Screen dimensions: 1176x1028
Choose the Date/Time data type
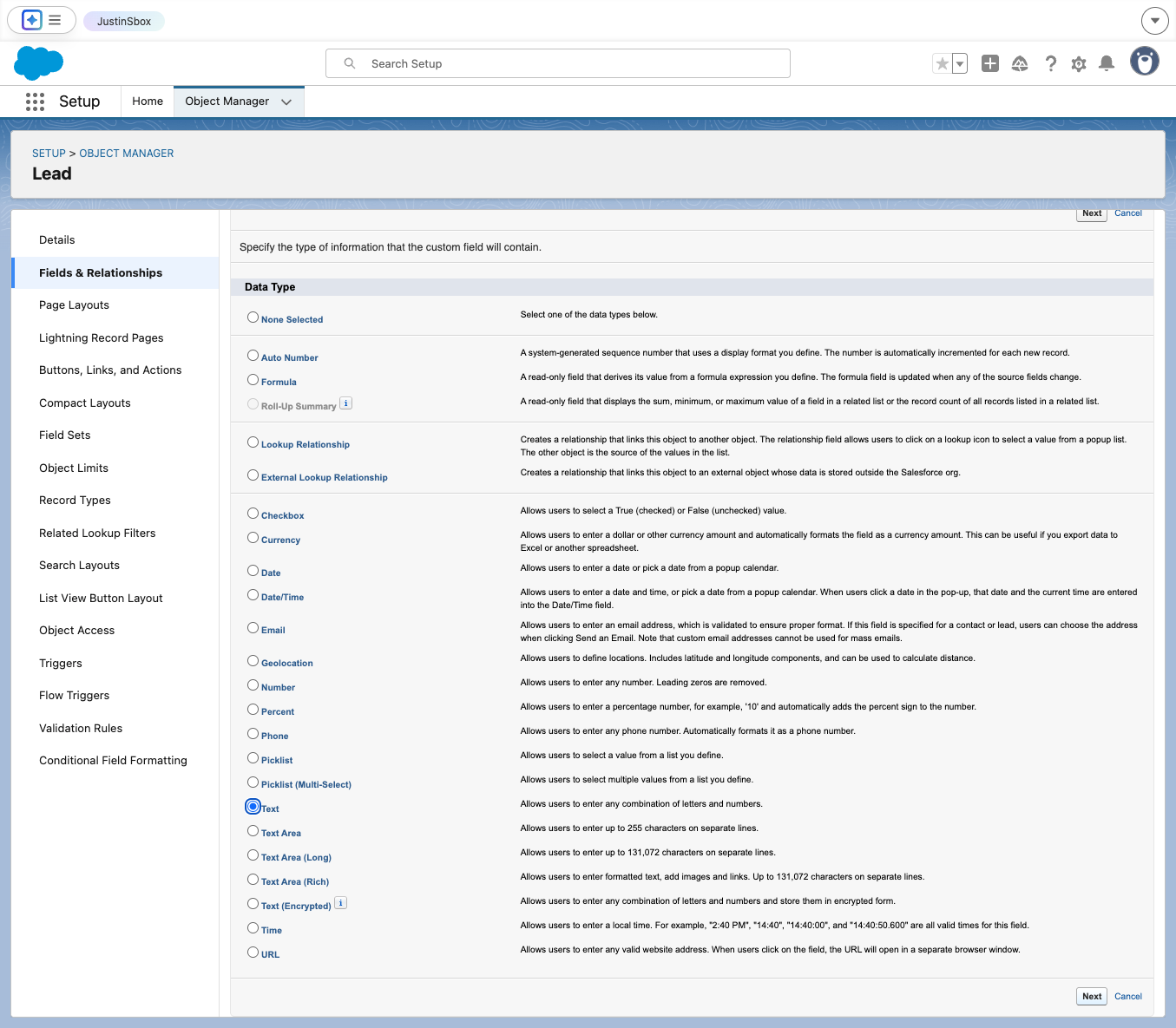click(253, 595)
